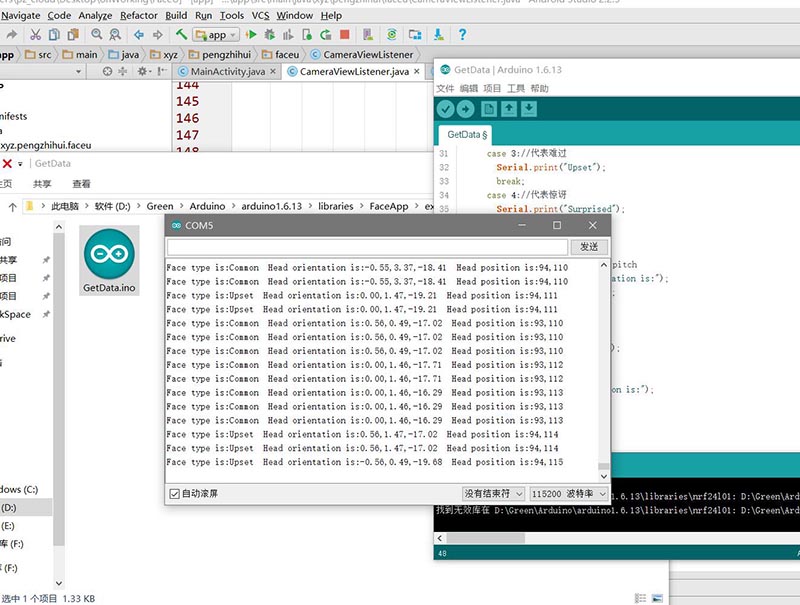
Task: Open the 工具 menu in Arduino
Action: (516, 88)
